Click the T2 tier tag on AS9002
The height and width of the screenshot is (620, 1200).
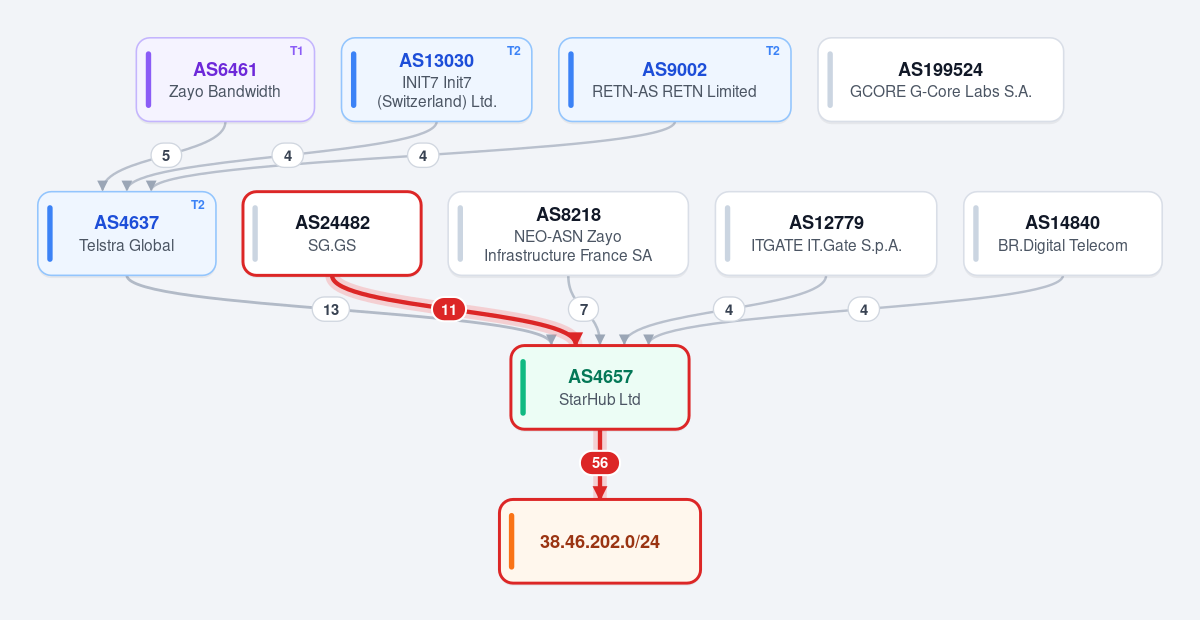[772, 51]
